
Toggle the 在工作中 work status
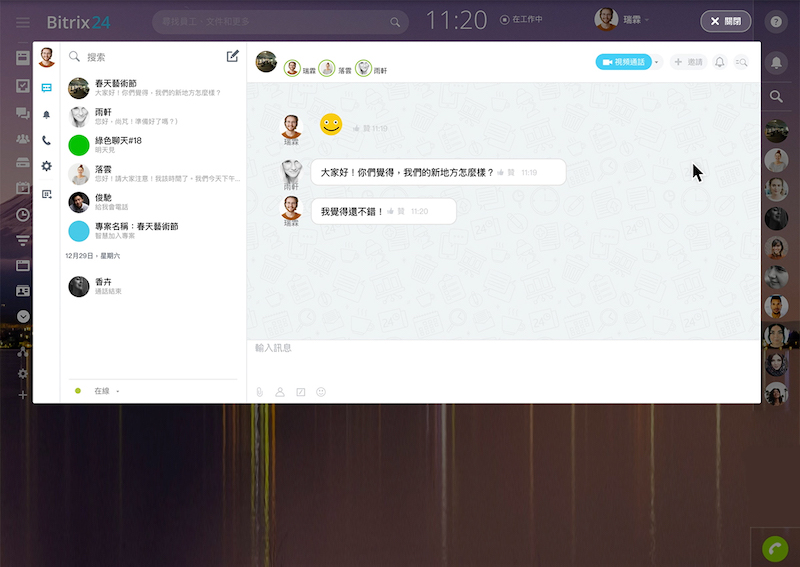click(x=521, y=19)
